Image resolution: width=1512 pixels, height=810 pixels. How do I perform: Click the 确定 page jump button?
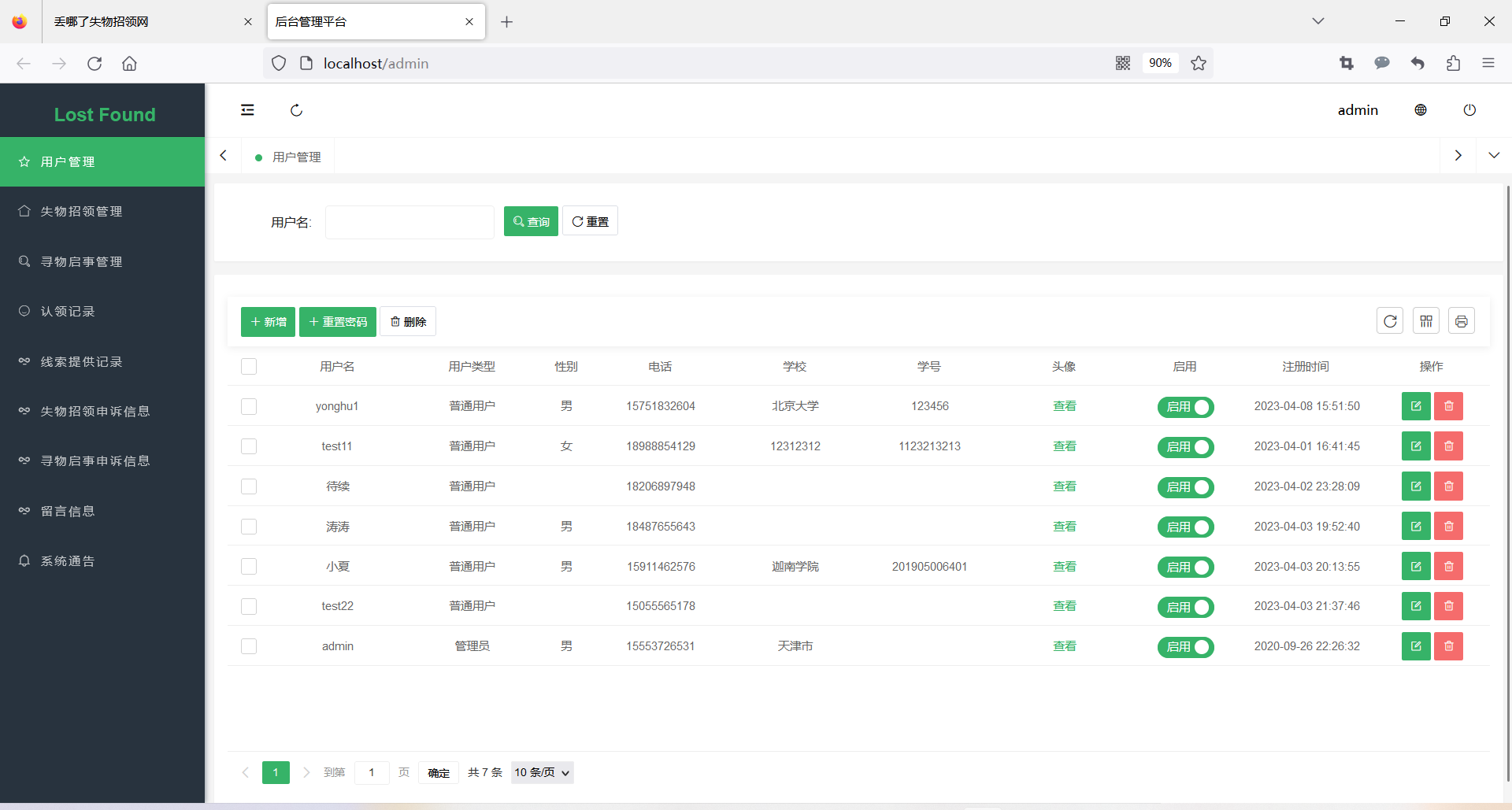(x=439, y=773)
